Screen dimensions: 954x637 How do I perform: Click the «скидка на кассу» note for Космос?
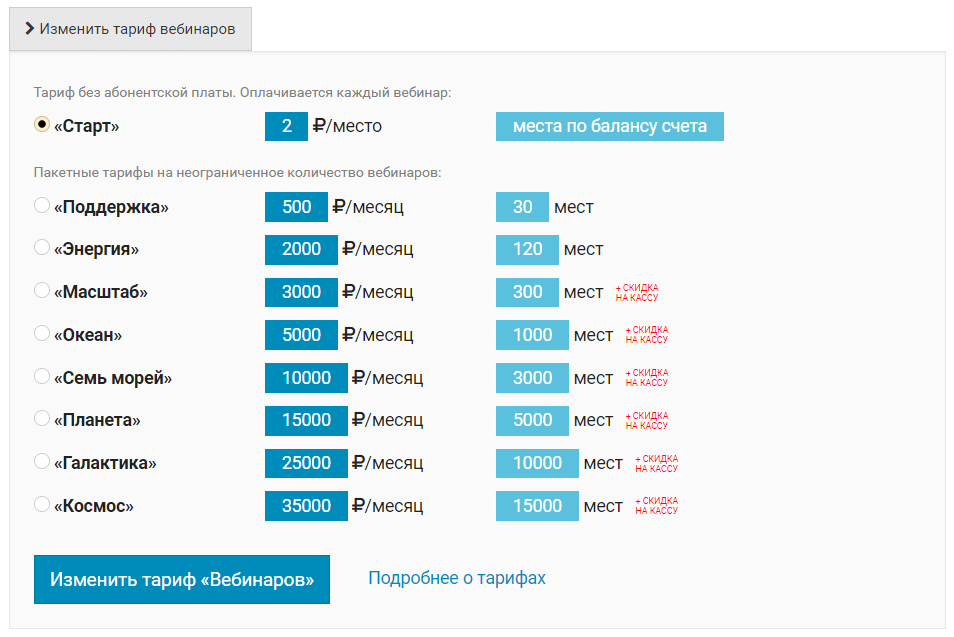click(x=656, y=505)
